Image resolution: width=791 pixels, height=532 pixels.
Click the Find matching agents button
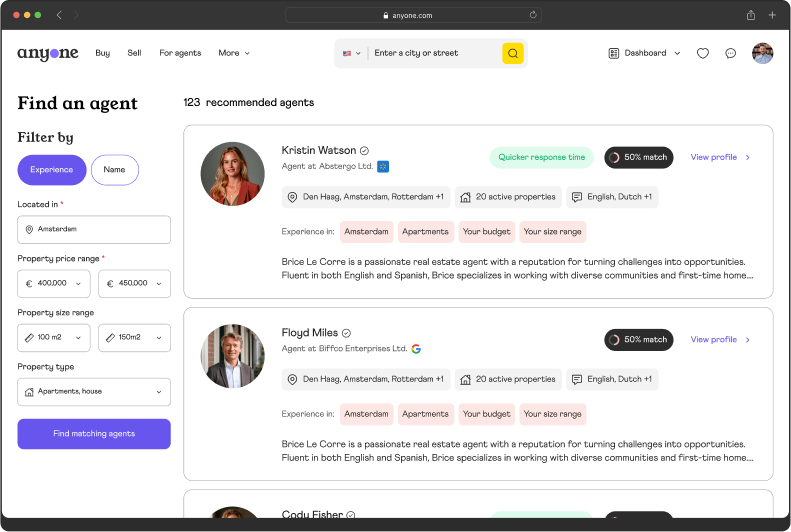click(x=94, y=434)
